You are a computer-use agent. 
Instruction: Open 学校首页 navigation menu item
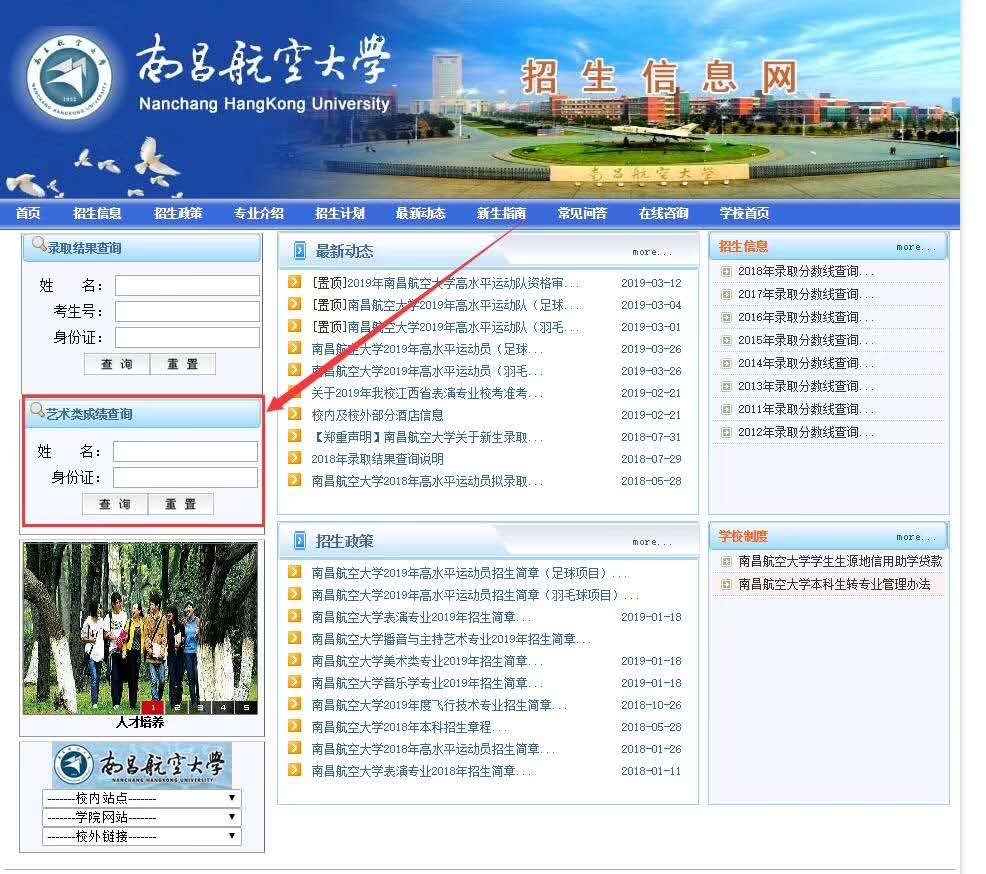coord(745,213)
